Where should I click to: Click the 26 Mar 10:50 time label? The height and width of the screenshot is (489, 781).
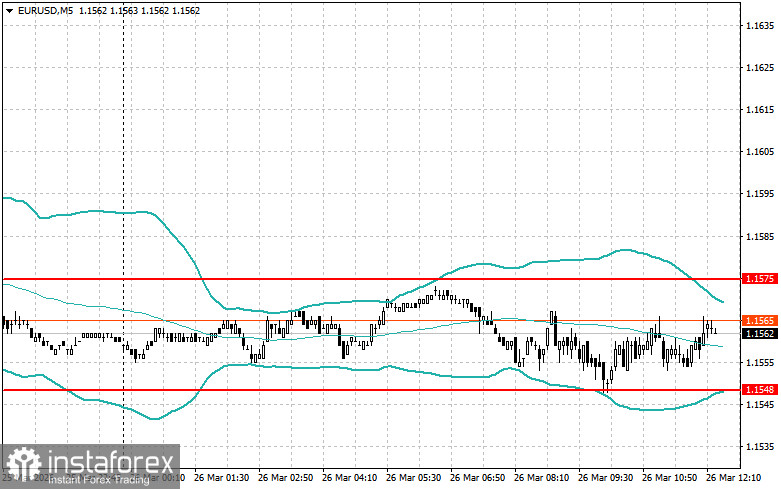point(669,478)
